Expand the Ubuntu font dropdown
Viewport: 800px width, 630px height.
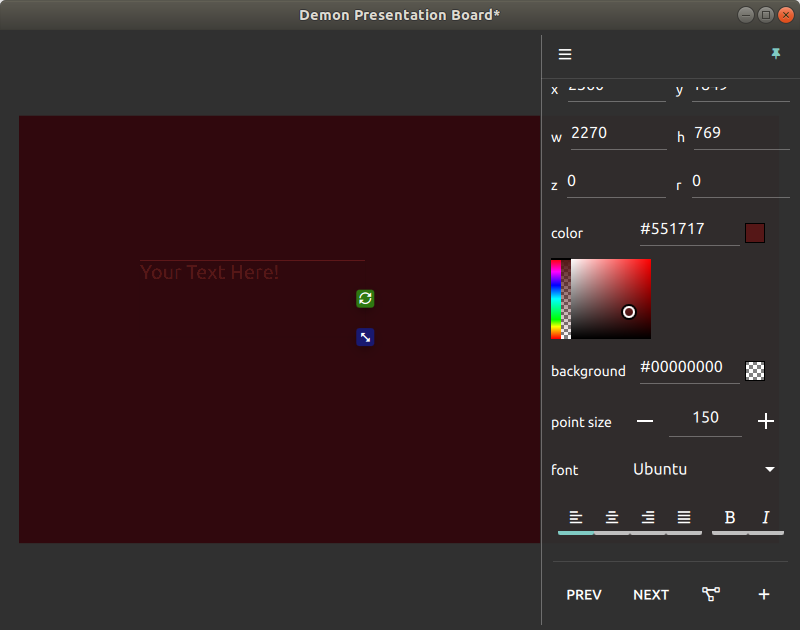(770, 469)
